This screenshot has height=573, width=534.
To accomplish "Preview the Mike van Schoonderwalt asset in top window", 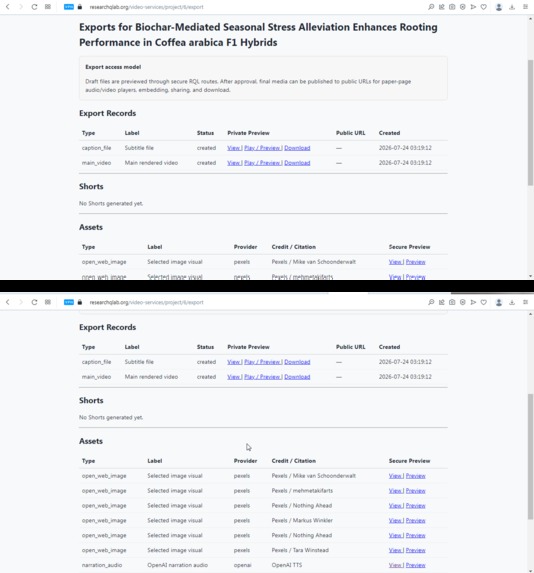I will point(416,262).
